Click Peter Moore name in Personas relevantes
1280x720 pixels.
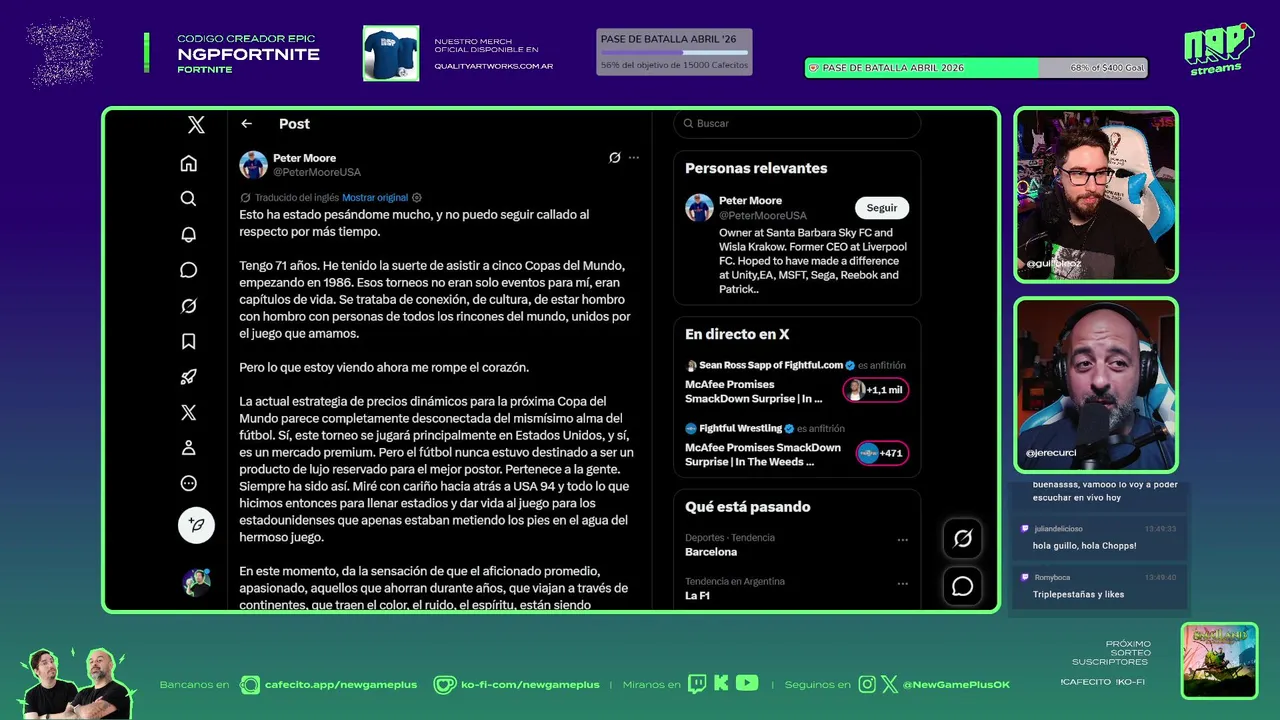click(750, 201)
